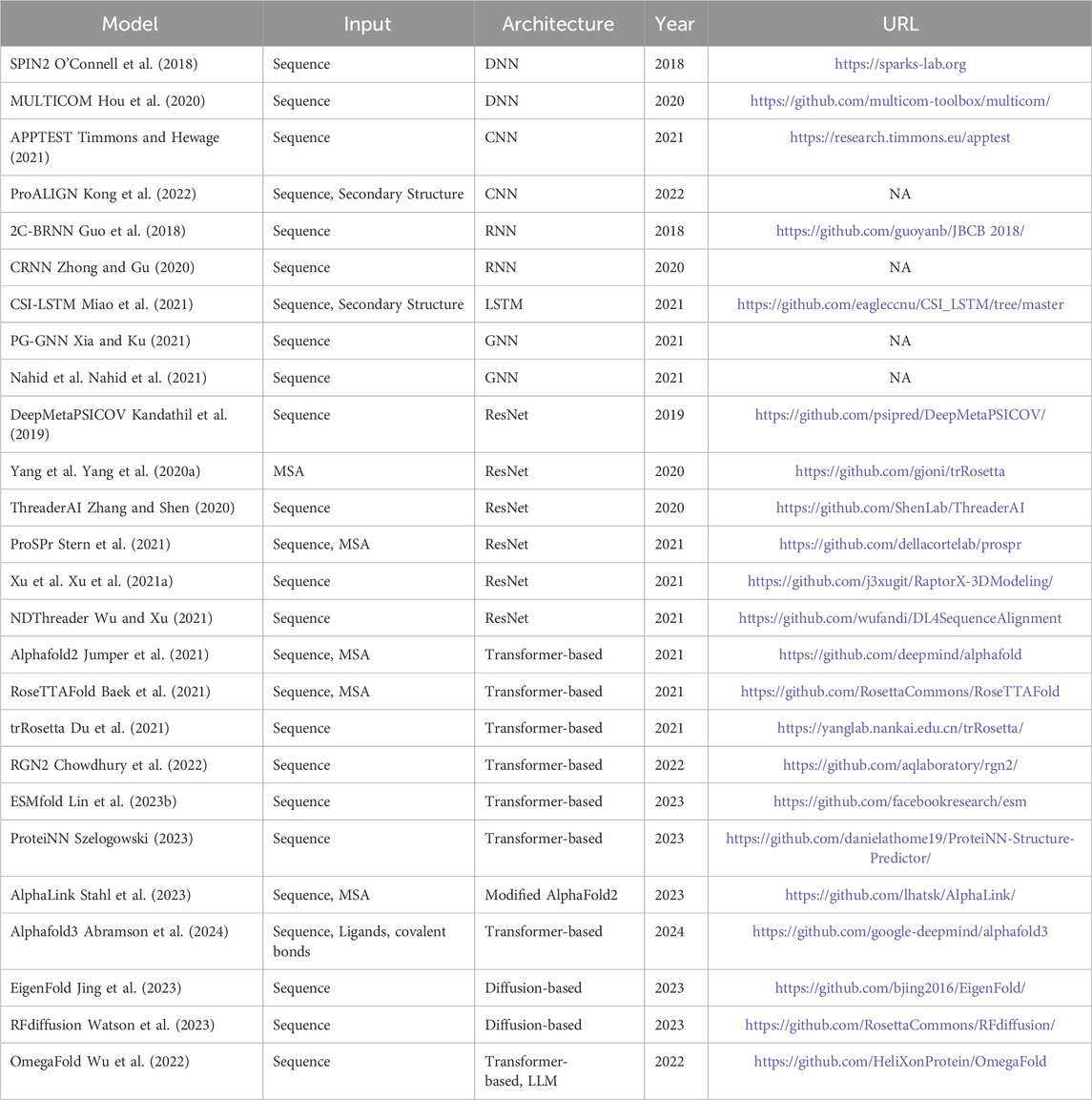Select "ProteiNN Szelogowski (2023)" model cell
1092x1100 pixels.
tap(132, 848)
